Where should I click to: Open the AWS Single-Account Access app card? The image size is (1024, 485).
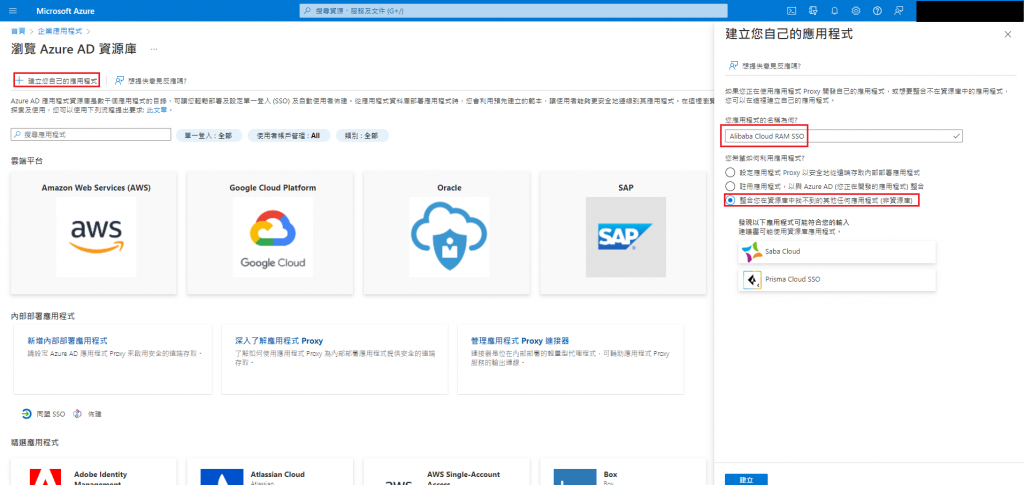click(x=449, y=471)
